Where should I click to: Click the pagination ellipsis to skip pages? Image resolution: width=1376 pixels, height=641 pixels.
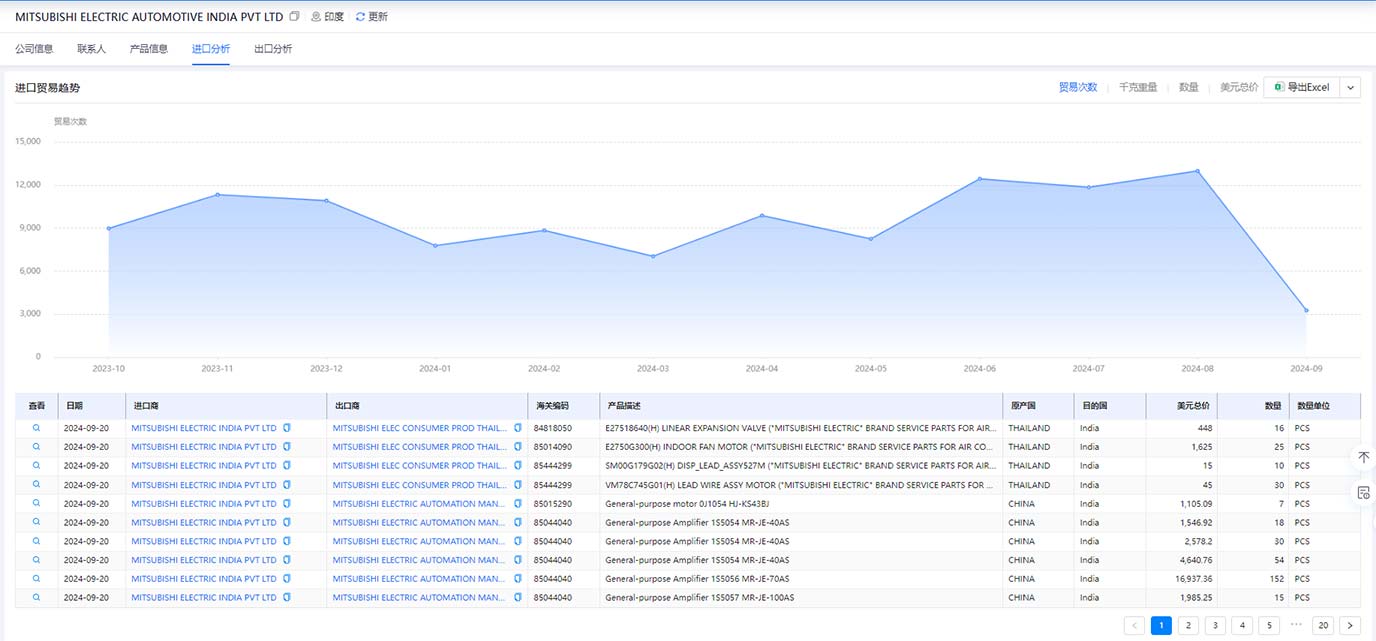coord(1296,625)
